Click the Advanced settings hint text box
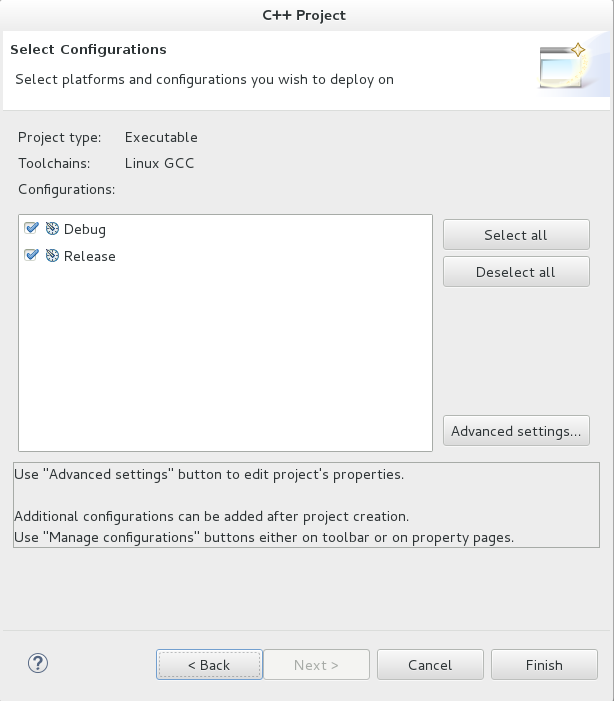Screen dimensions: 614x701 point(306,505)
